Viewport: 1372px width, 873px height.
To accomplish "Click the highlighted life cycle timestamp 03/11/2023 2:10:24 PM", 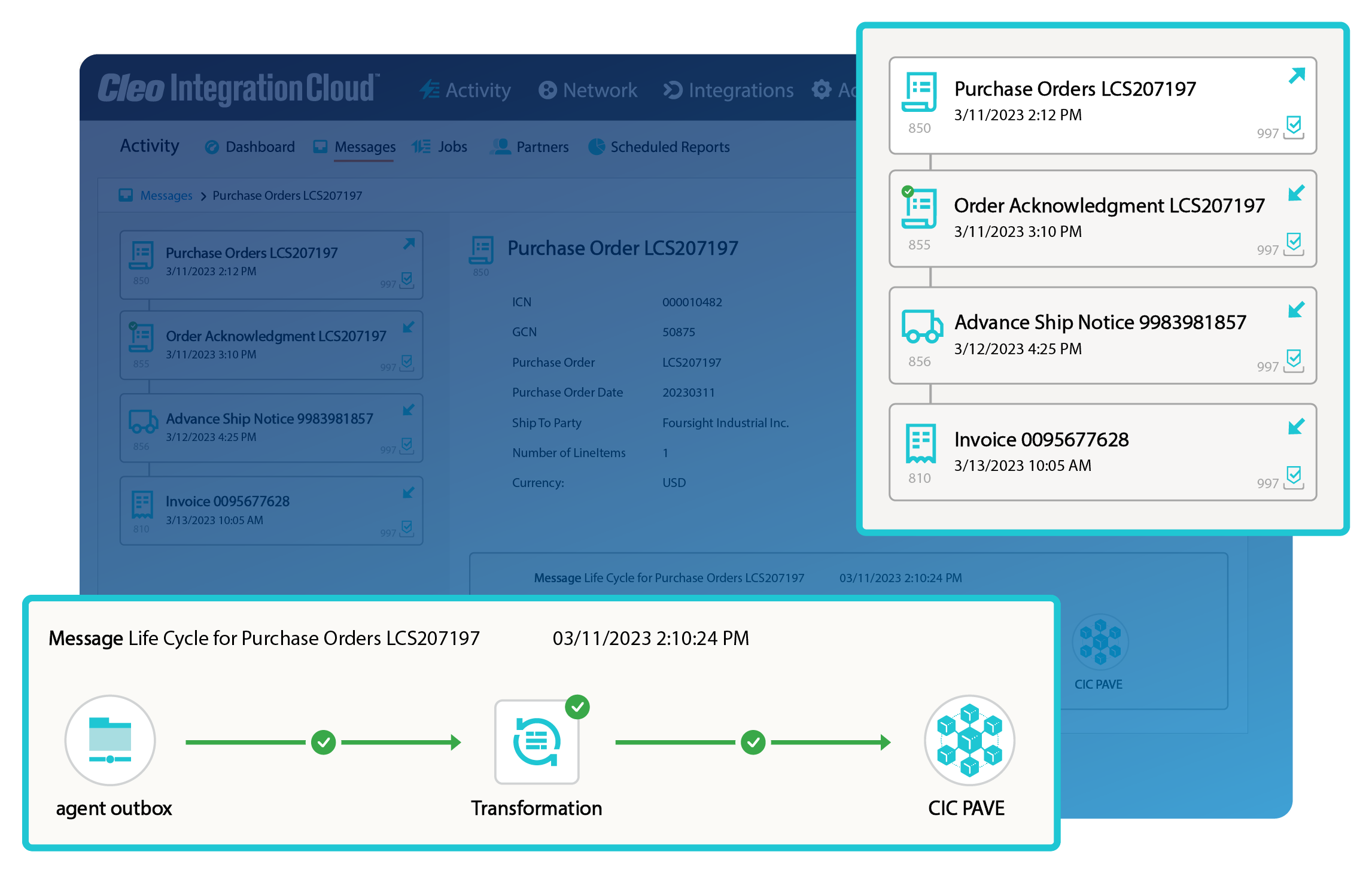I will click(x=651, y=638).
